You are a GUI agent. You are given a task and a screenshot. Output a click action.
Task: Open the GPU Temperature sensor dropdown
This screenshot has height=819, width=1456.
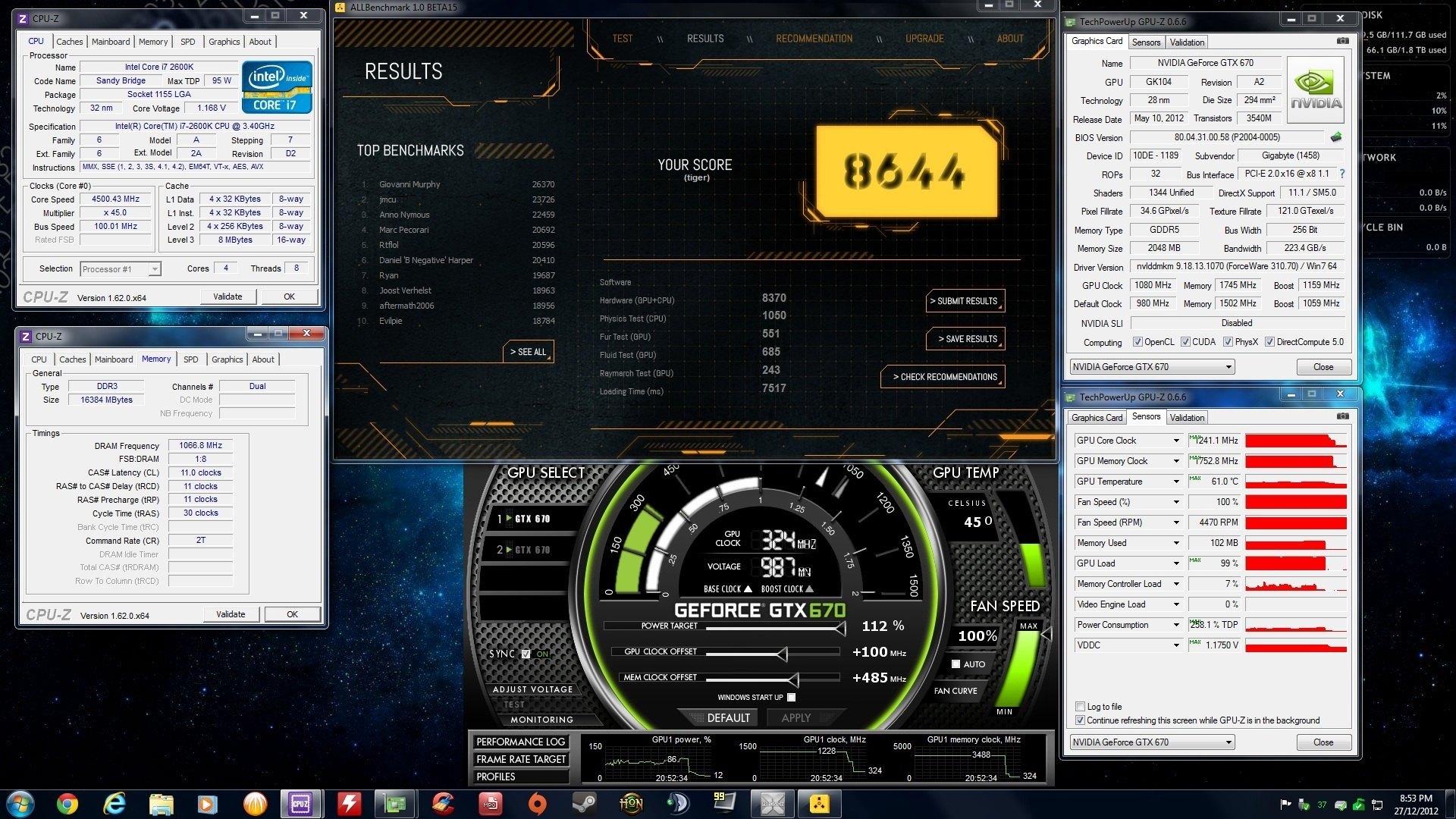(1176, 482)
